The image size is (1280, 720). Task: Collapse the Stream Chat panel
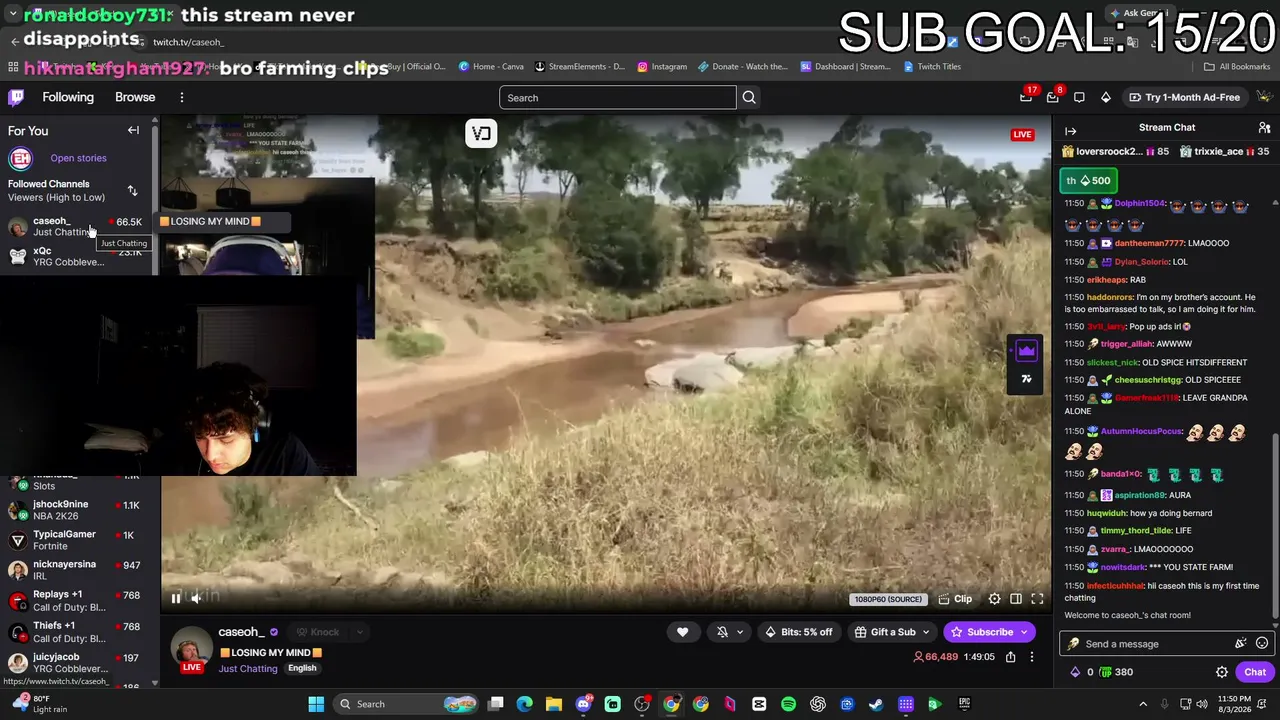coord(1070,131)
